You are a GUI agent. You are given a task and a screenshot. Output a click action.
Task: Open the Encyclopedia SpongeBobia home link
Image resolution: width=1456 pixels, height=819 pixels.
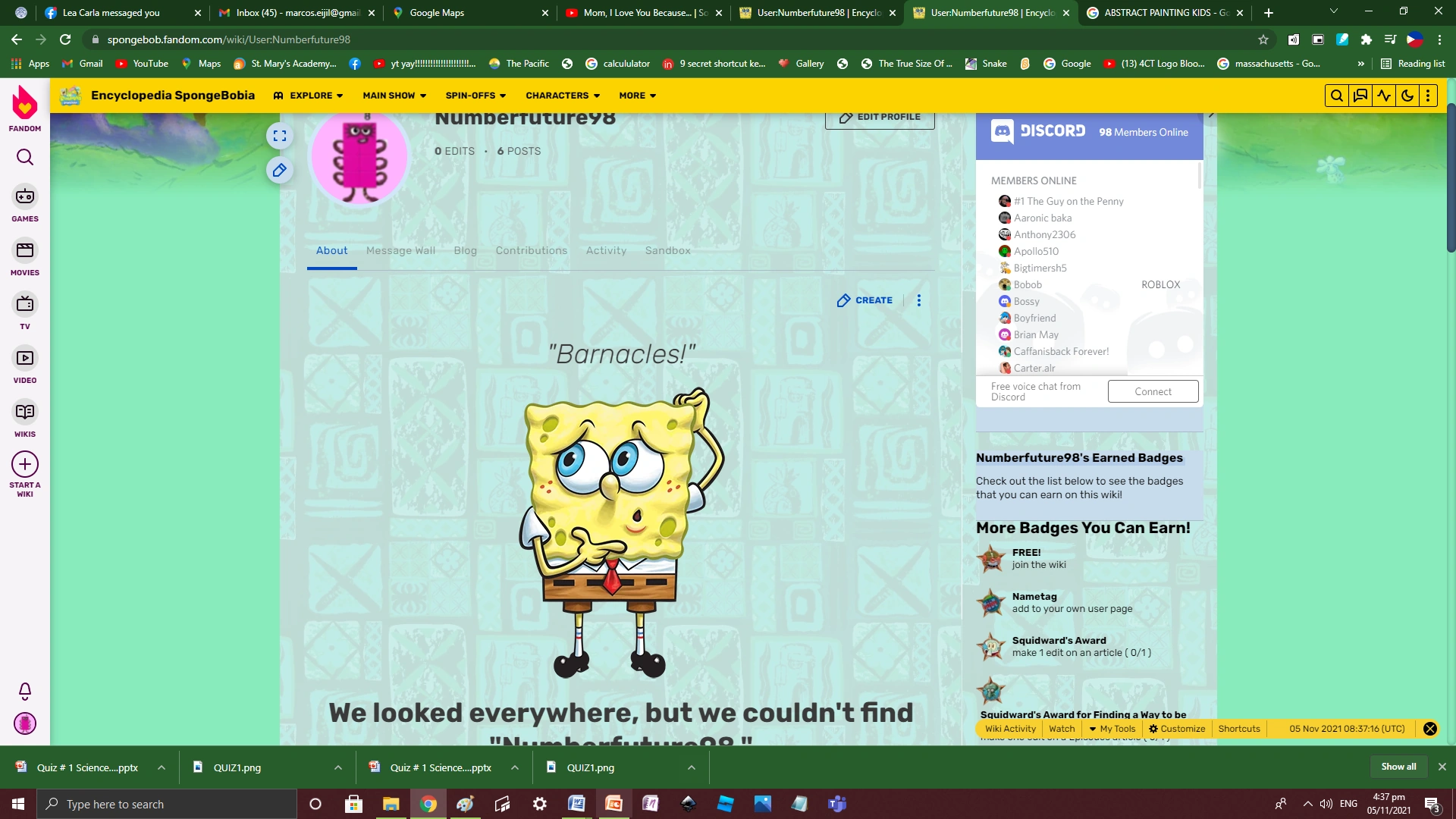pyautogui.click(x=173, y=96)
